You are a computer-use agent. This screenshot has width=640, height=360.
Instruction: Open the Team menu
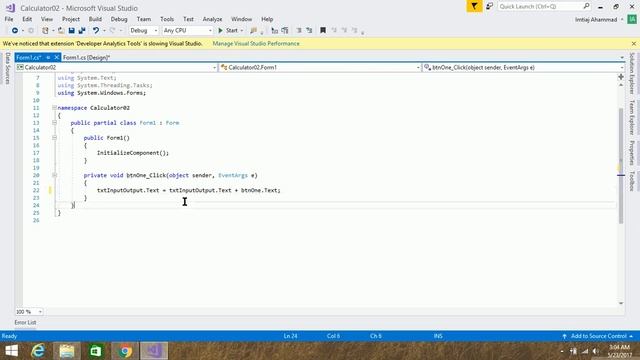[144, 19]
